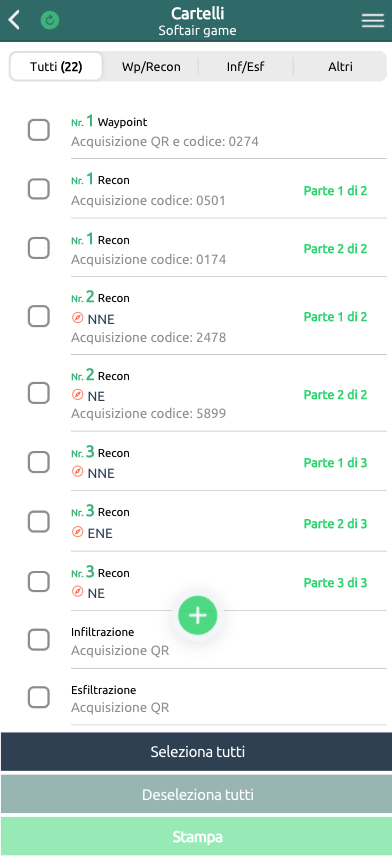Image resolution: width=392 pixels, height=857 pixels.
Task: Click compass icon on Recon 3 Parte 3
Action: 78,592
